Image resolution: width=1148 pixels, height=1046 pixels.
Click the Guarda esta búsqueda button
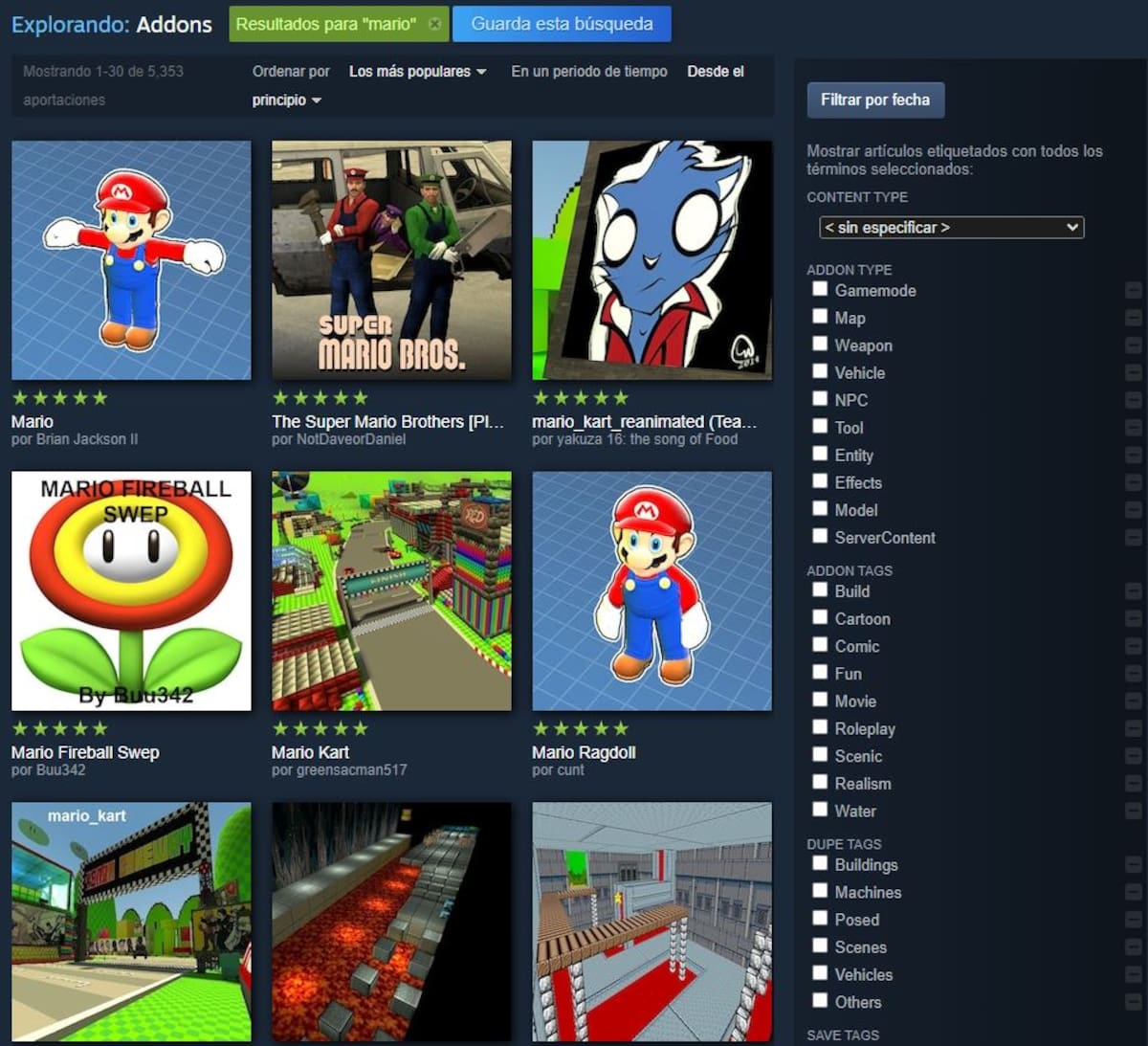point(562,24)
